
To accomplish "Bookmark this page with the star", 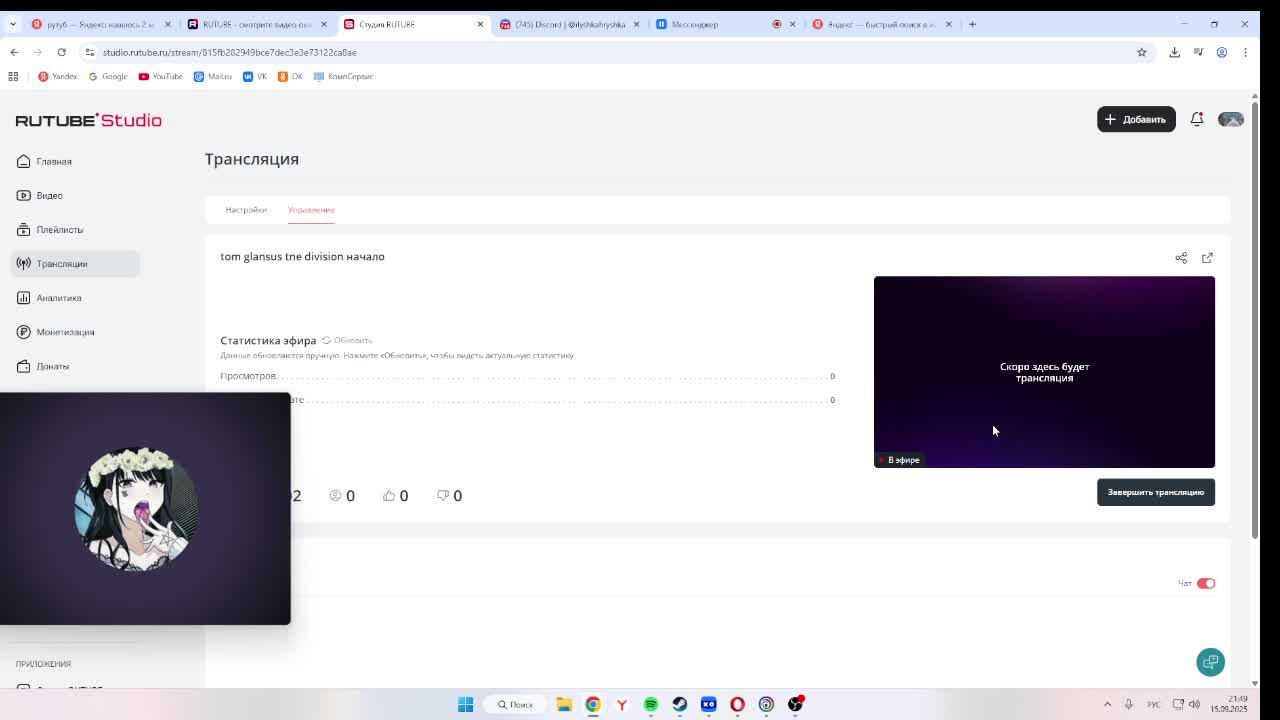I will point(1141,52).
